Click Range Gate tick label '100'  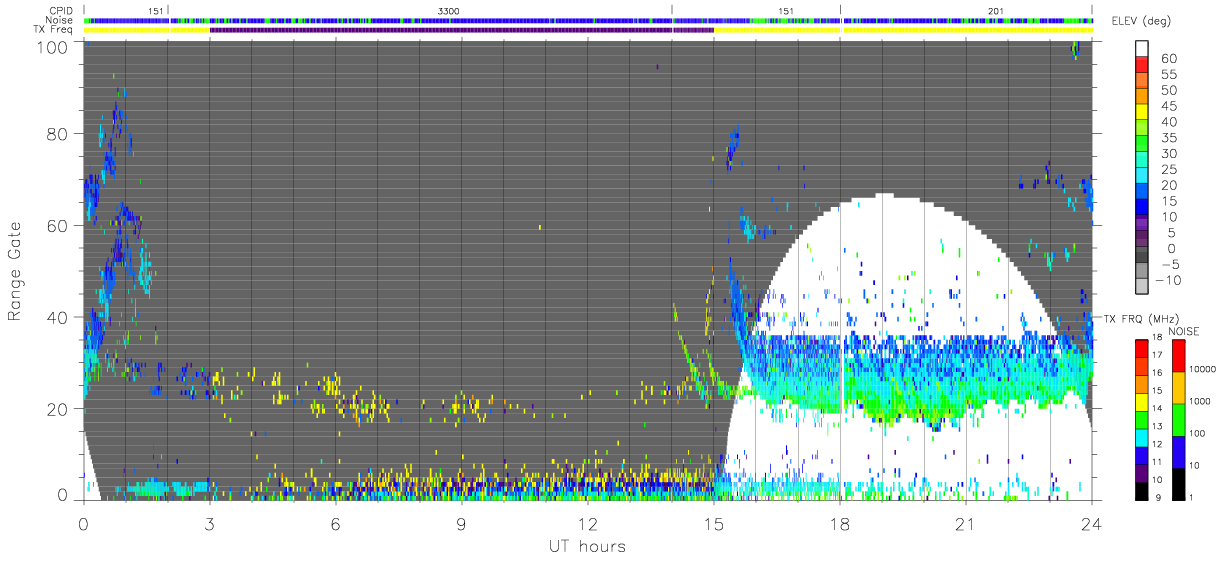pyautogui.click(x=53, y=47)
